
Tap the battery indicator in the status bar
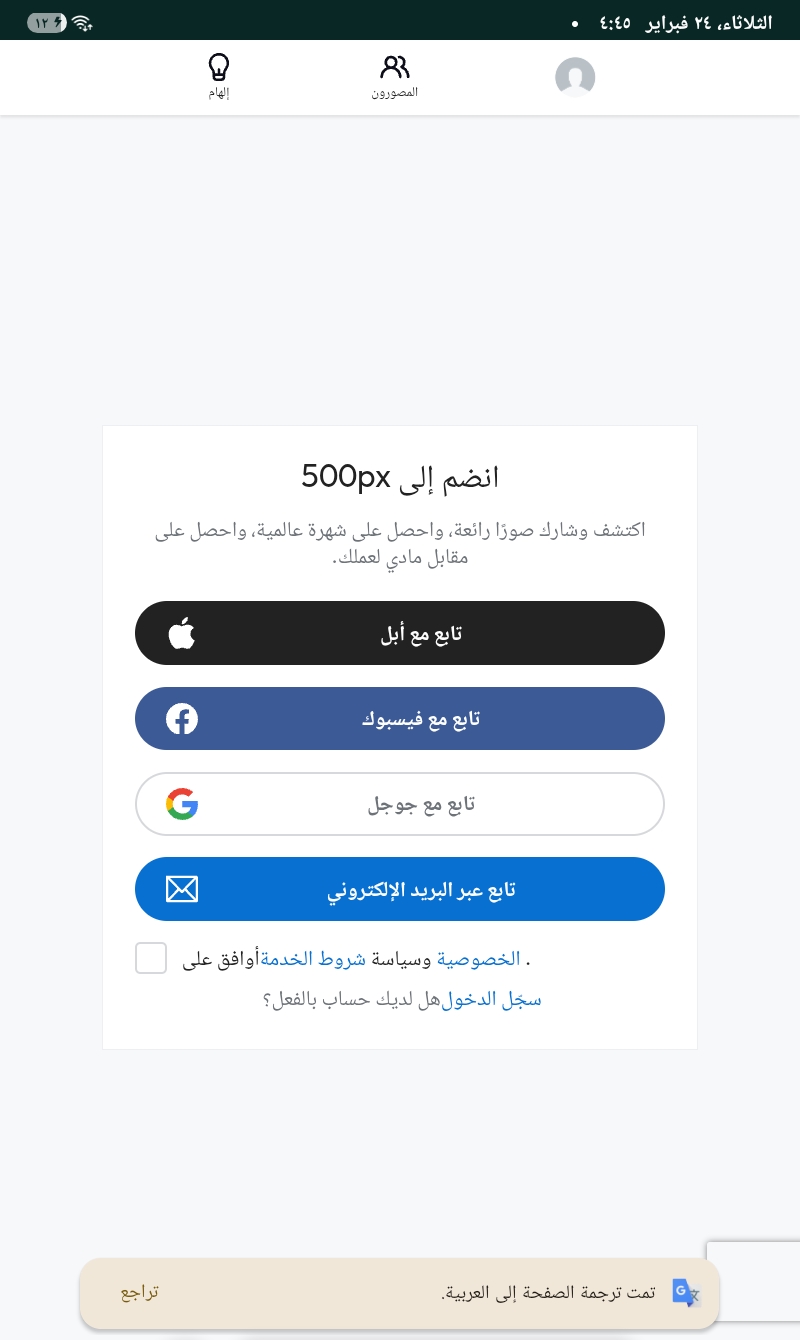coord(46,22)
